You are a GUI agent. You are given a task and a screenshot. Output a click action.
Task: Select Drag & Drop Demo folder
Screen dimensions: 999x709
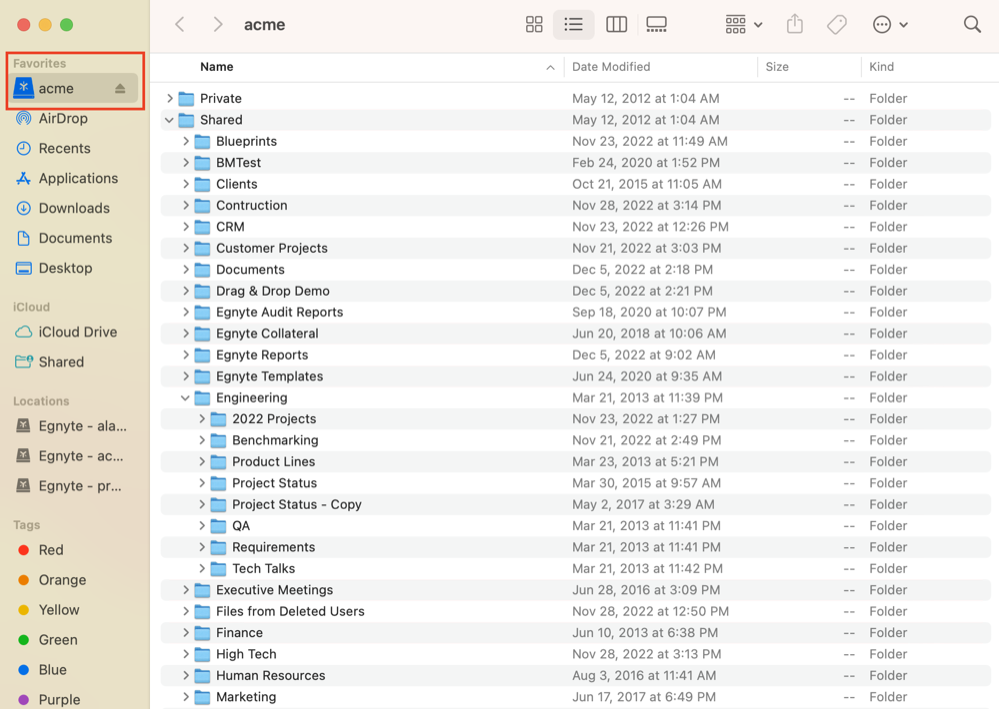pyautogui.click(x=576, y=291)
